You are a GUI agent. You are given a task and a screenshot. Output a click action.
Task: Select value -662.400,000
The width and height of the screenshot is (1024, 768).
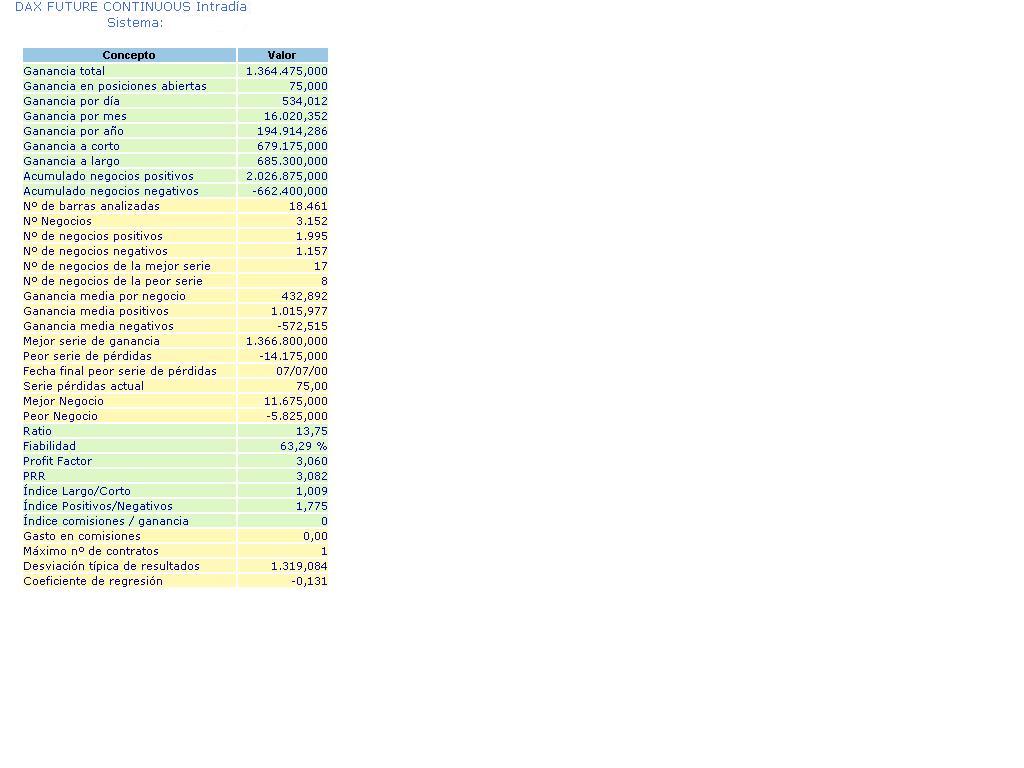coord(290,191)
